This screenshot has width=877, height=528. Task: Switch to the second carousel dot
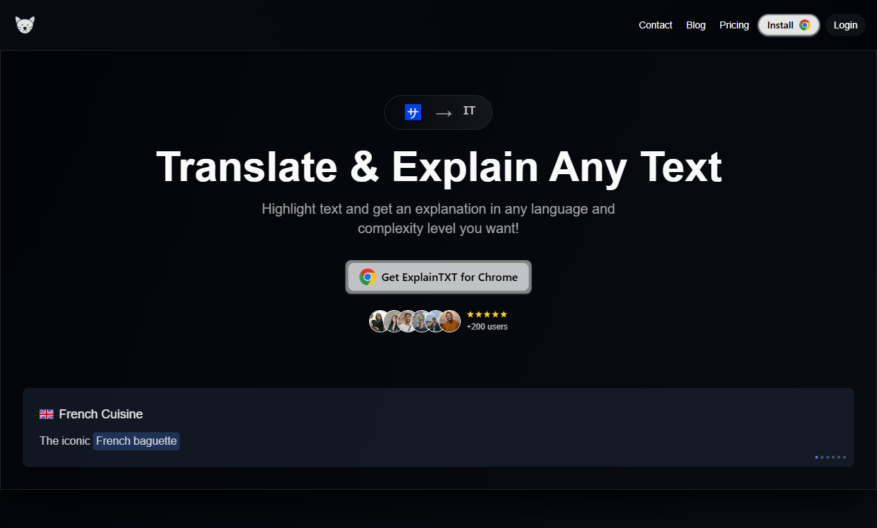[822, 457]
